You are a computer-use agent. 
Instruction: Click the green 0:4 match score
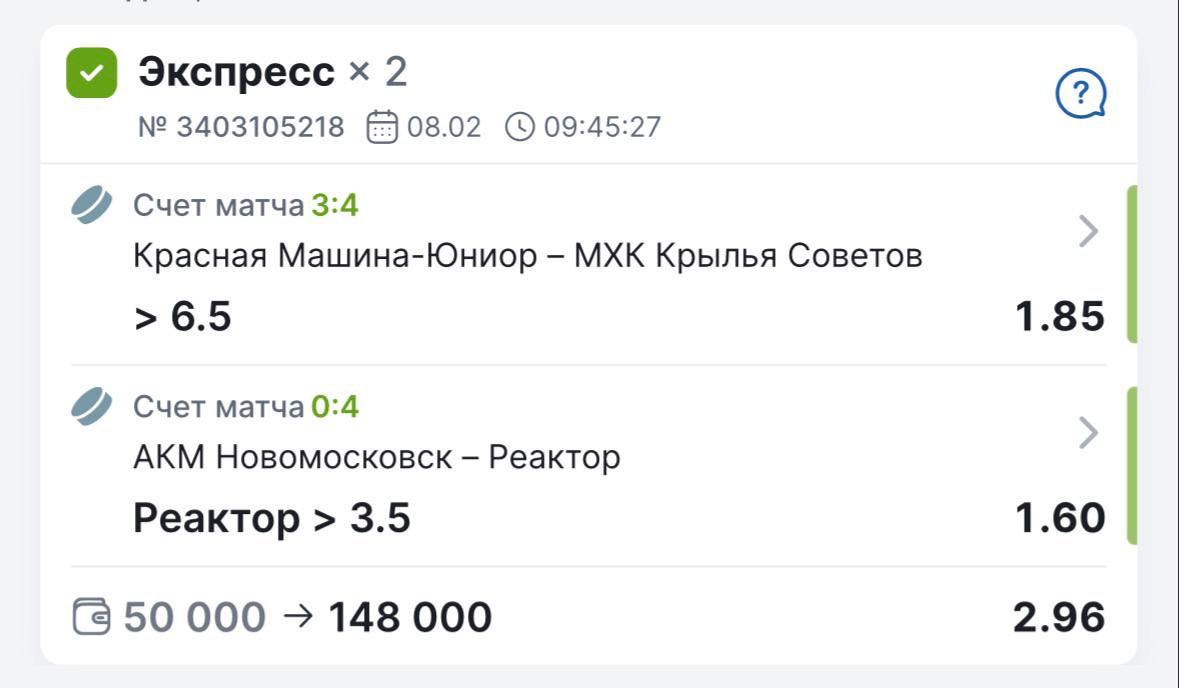[335, 407]
